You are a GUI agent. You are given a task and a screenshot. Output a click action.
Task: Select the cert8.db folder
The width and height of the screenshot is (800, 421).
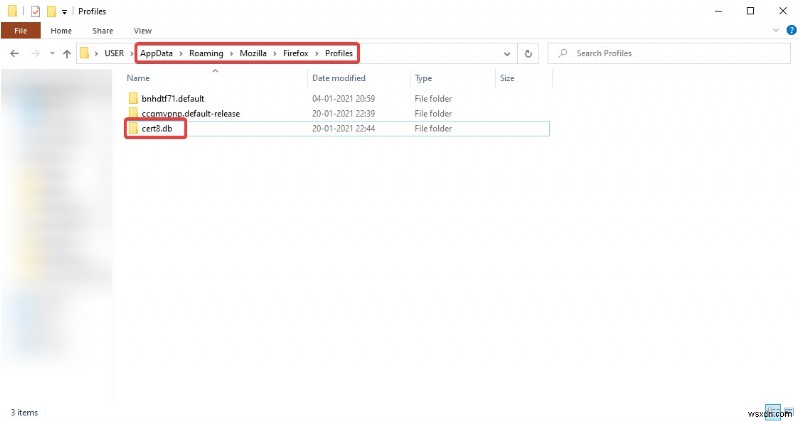point(159,128)
